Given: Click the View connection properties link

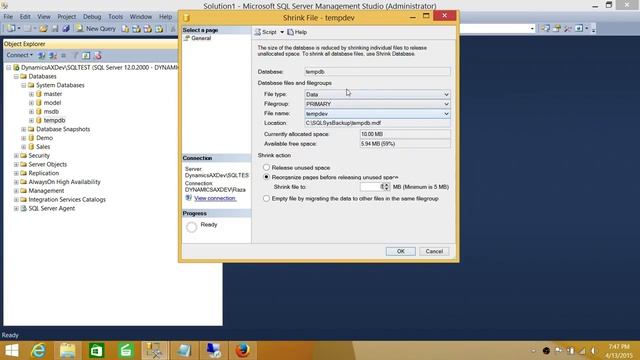Looking at the screenshot, I should 215,198.
